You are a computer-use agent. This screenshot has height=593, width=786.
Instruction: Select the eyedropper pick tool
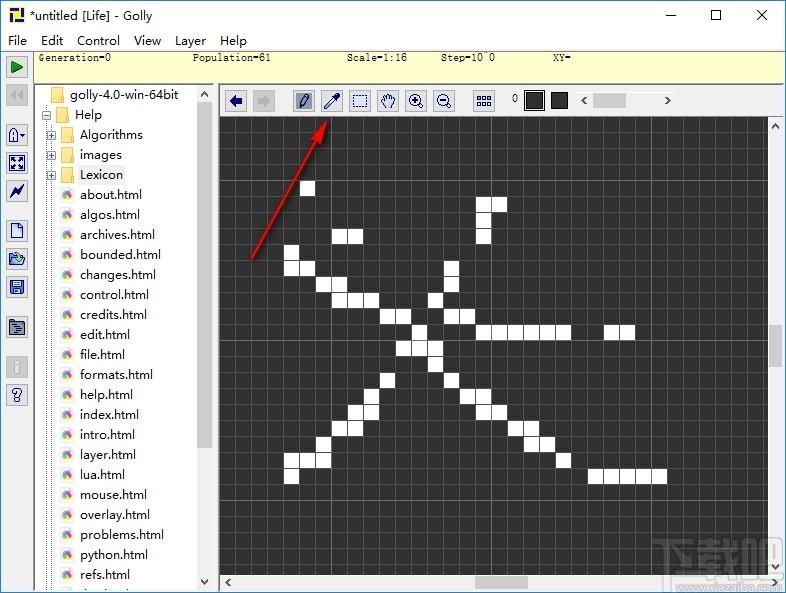(332, 101)
